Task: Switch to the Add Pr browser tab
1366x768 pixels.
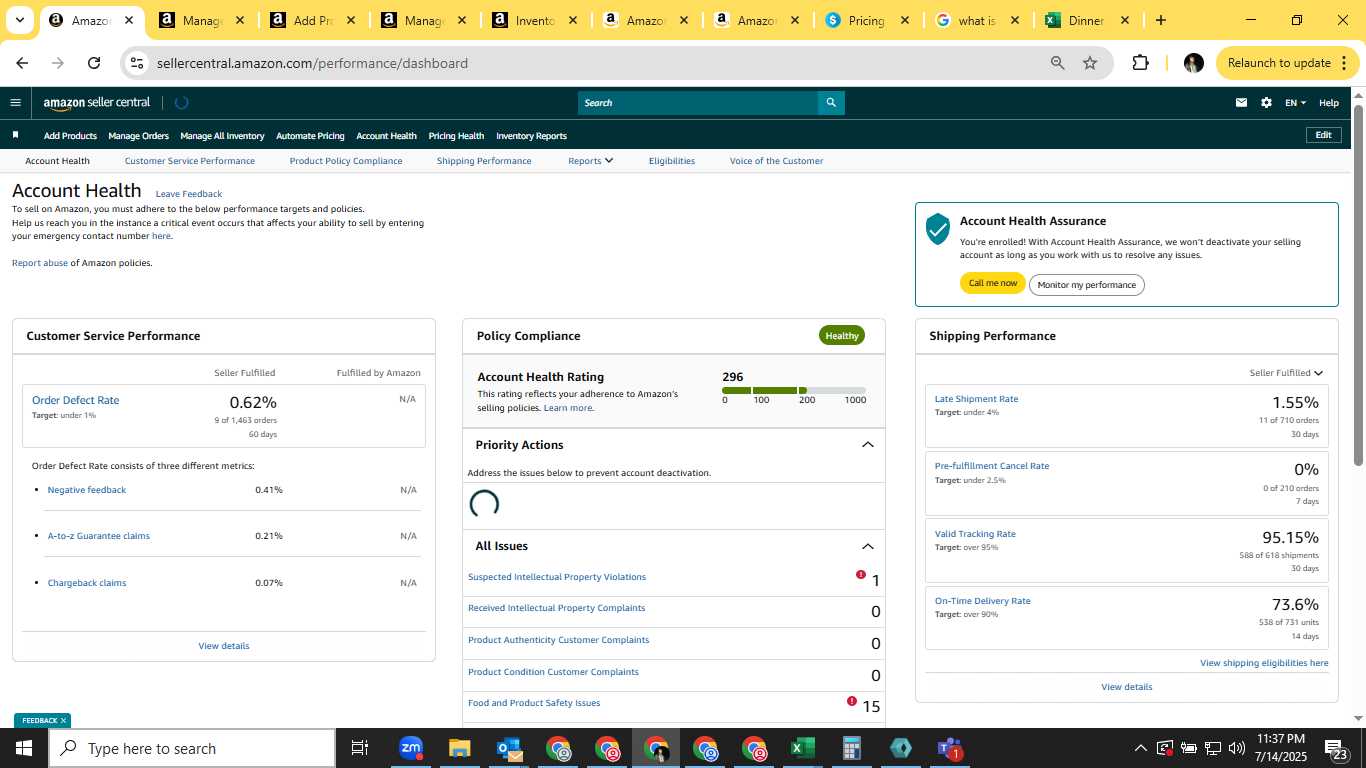Action: coord(311,20)
